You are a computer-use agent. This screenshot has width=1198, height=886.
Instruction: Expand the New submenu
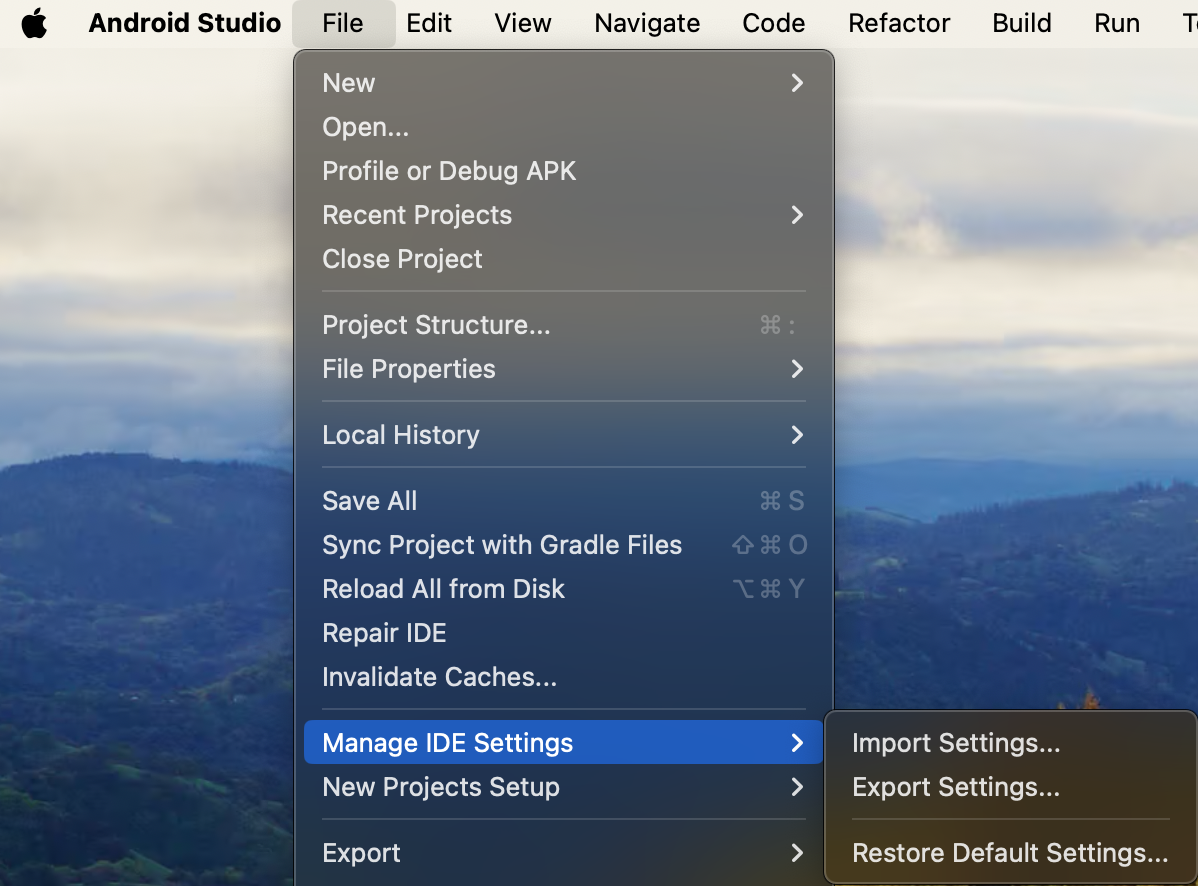(x=563, y=82)
